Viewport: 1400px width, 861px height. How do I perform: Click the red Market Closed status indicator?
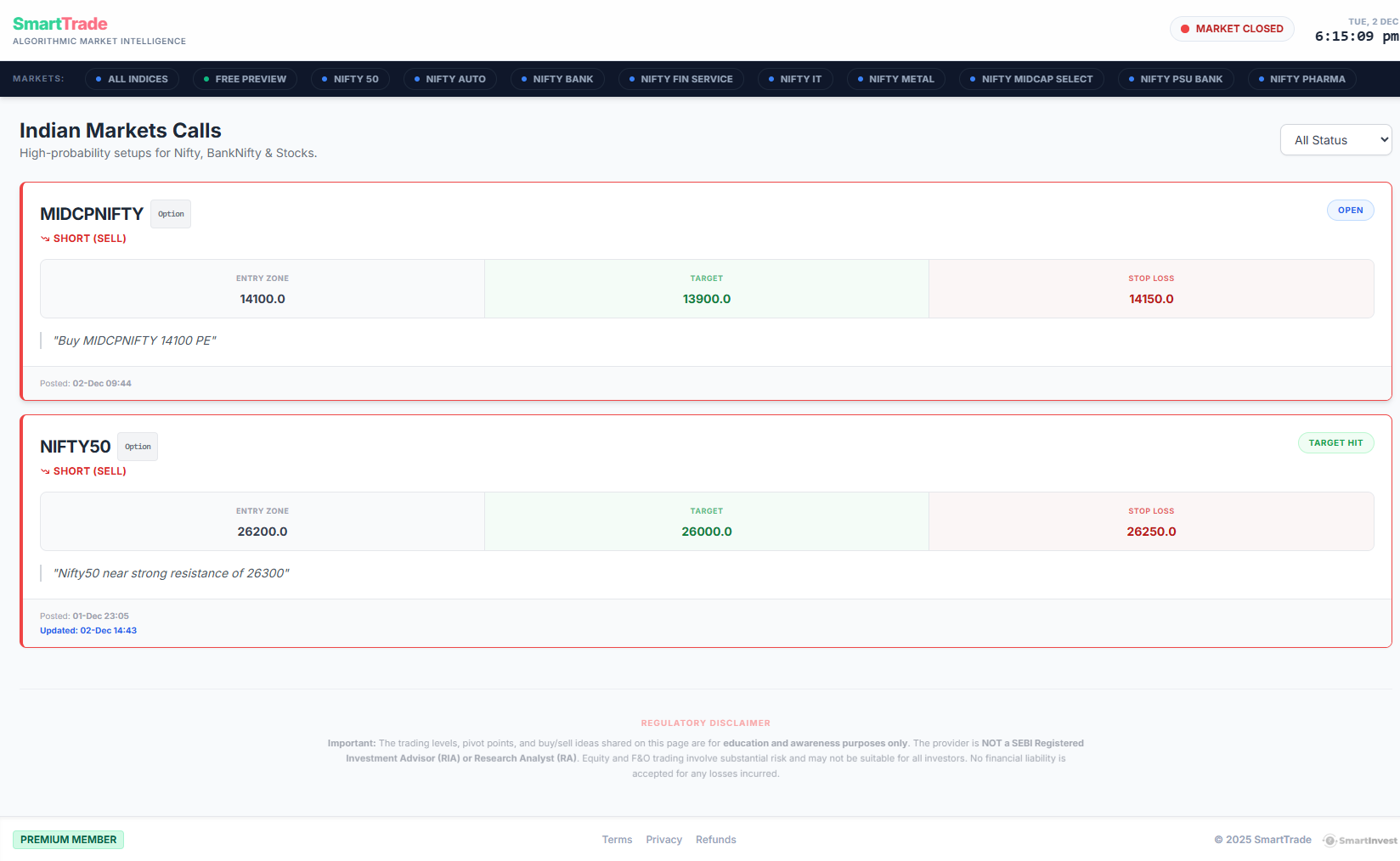pyautogui.click(x=1232, y=29)
